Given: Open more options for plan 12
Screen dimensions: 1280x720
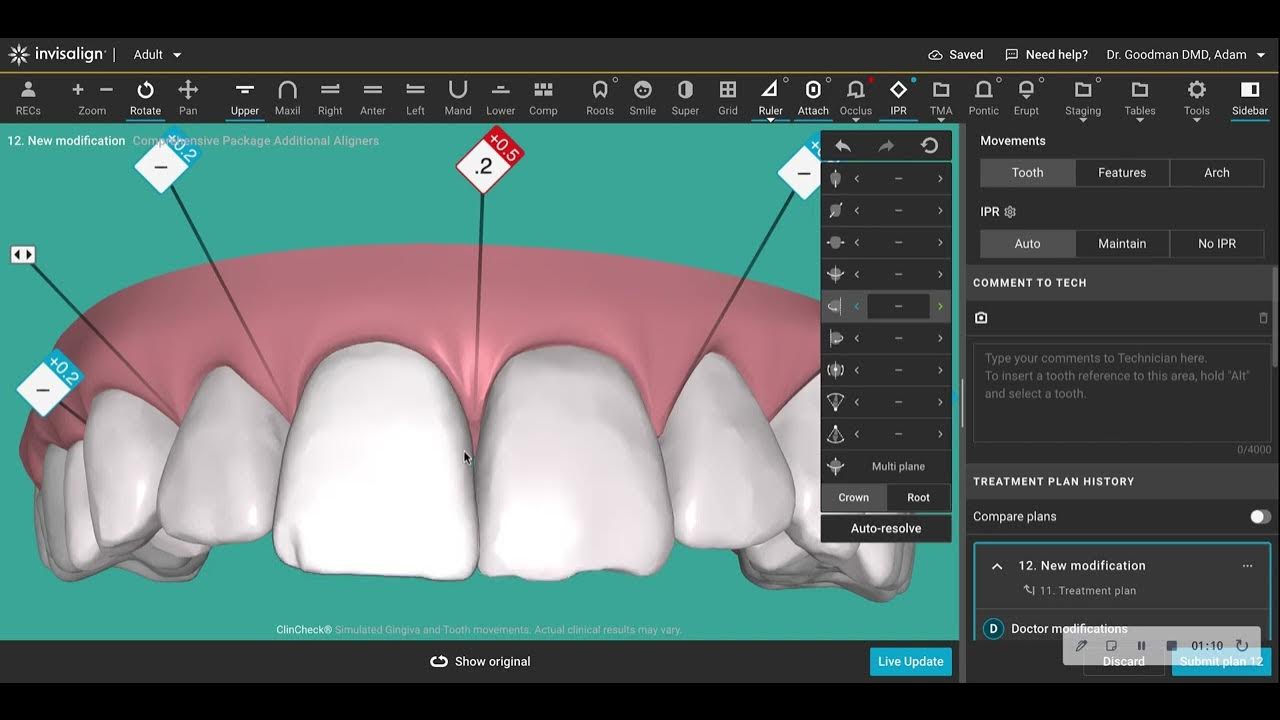Looking at the screenshot, I should click(x=1247, y=566).
